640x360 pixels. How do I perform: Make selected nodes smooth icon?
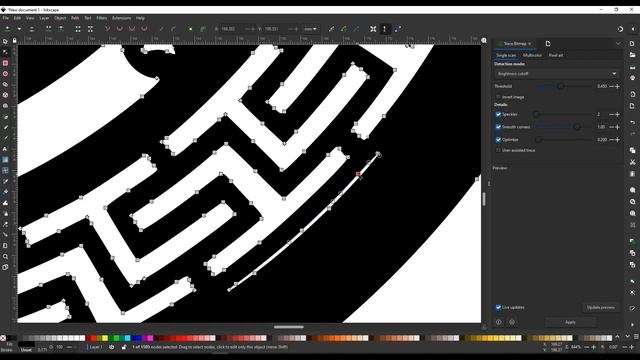click(120, 29)
